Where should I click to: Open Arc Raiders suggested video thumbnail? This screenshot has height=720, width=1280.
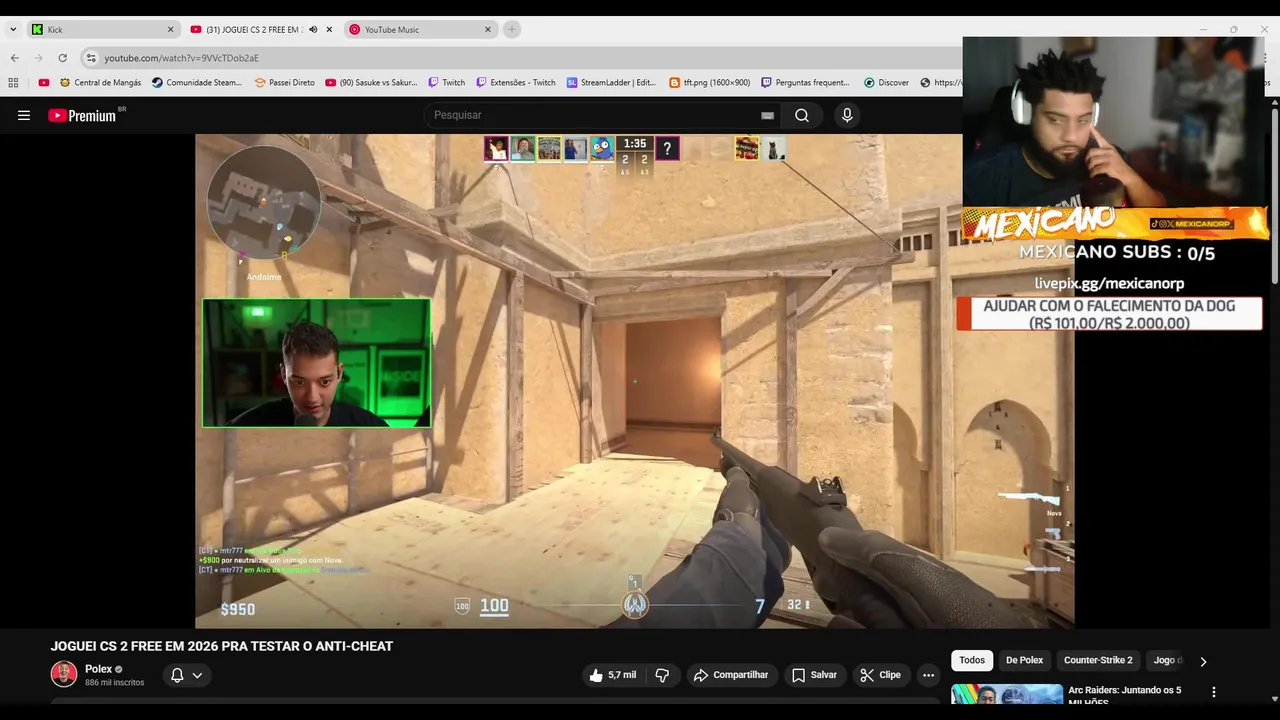1007,694
